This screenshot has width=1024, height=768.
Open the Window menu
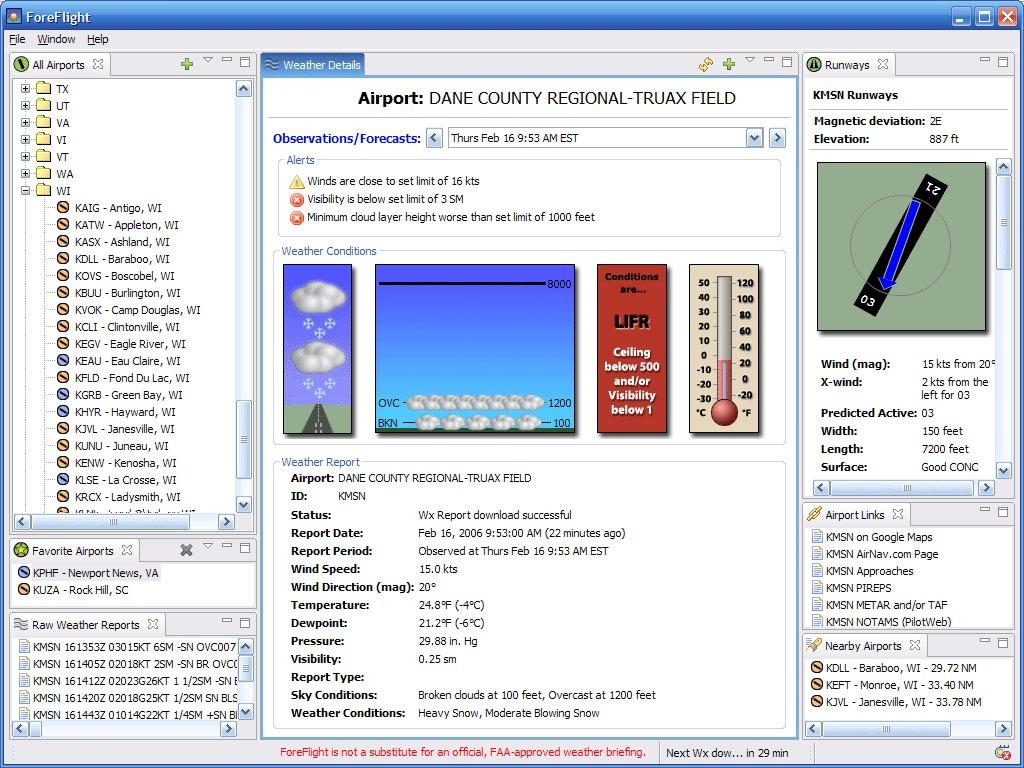56,39
